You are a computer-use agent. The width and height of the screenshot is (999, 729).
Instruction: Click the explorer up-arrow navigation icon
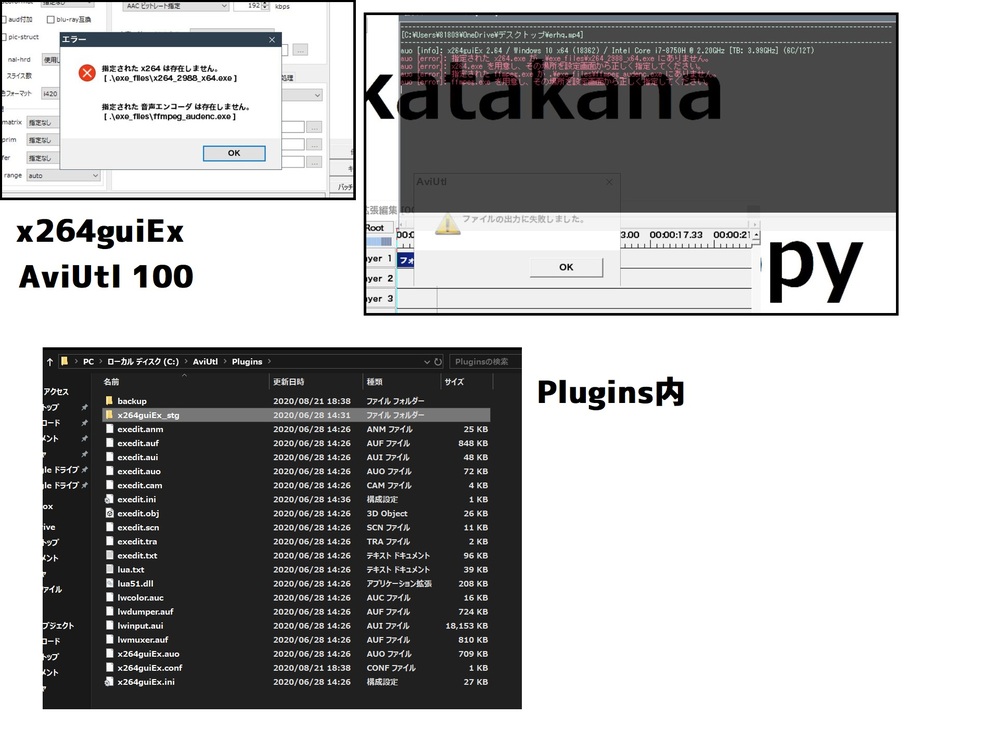pos(49,361)
